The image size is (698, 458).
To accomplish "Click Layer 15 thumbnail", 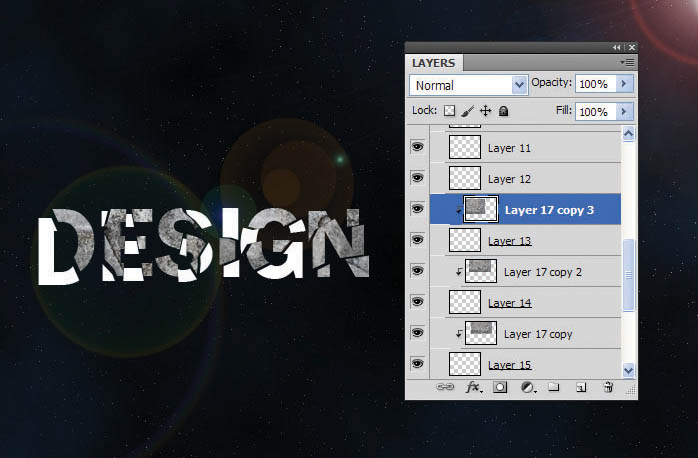I will 465,364.
